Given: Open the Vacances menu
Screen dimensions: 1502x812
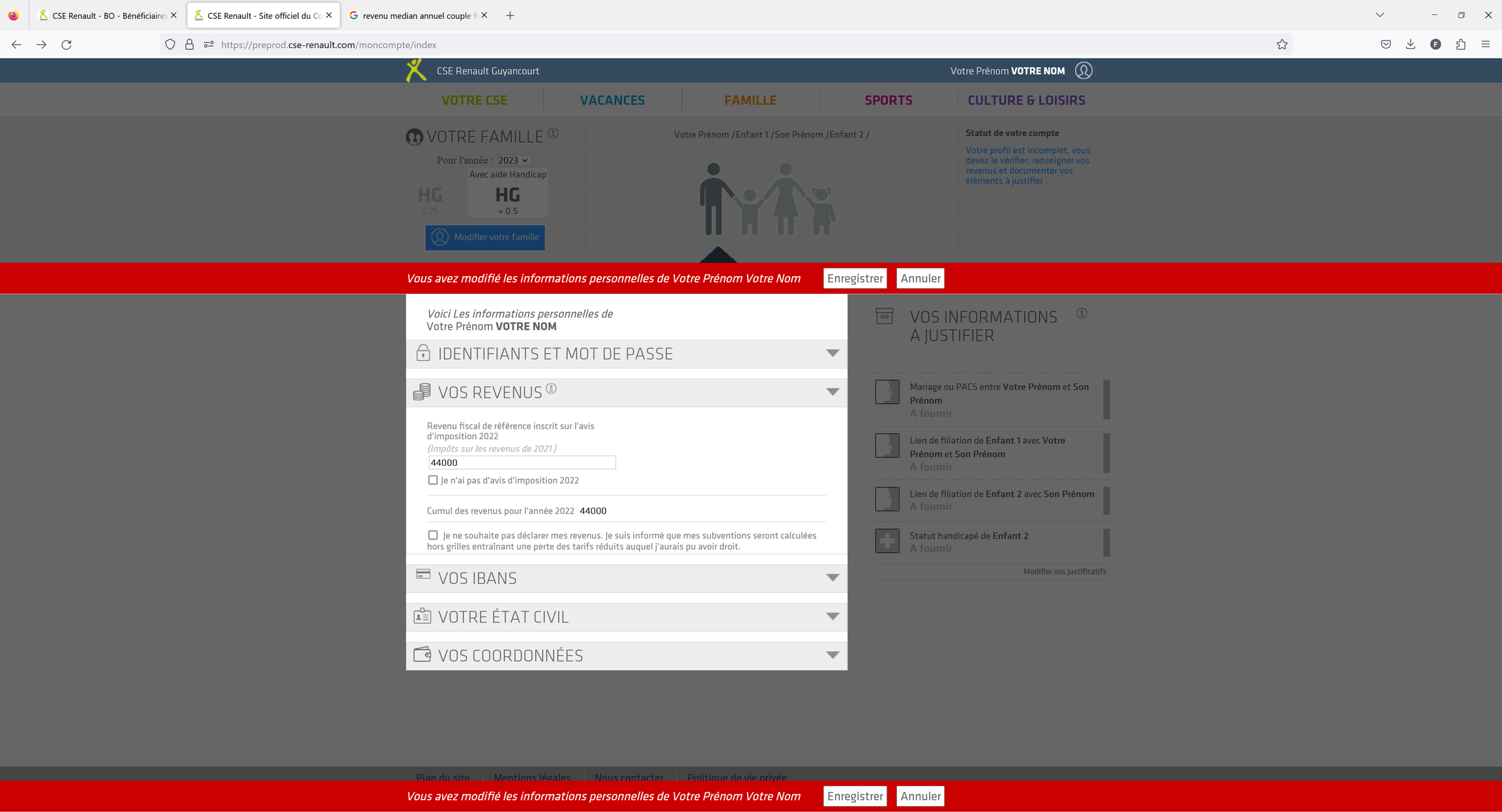Looking at the screenshot, I should point(612,100).
